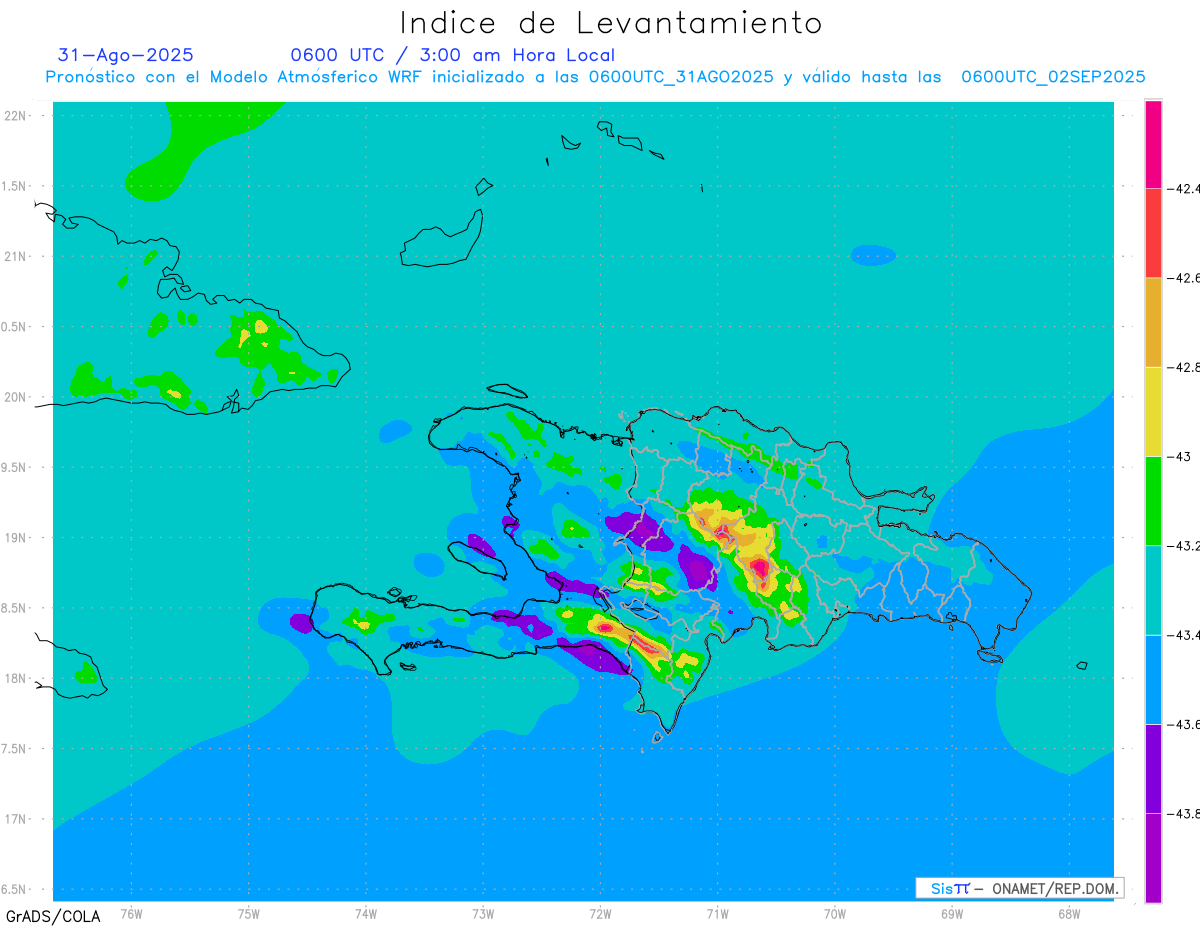Select the '22N' latitude label

click(x=15, y=116)
